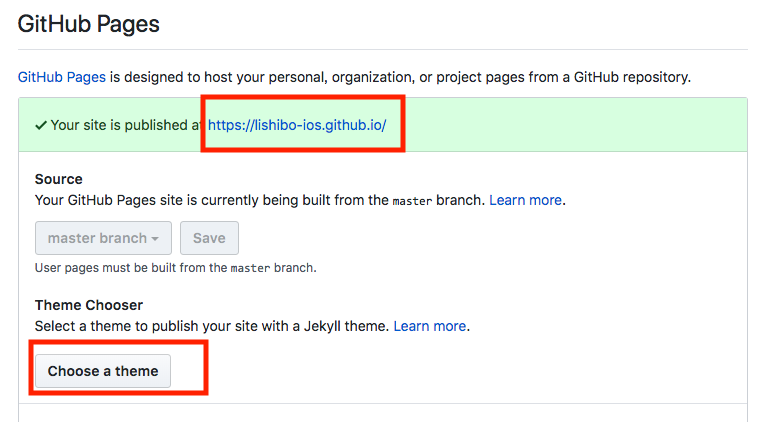Click the Choose a theme button
760x422 pixels.
[103, 371]
